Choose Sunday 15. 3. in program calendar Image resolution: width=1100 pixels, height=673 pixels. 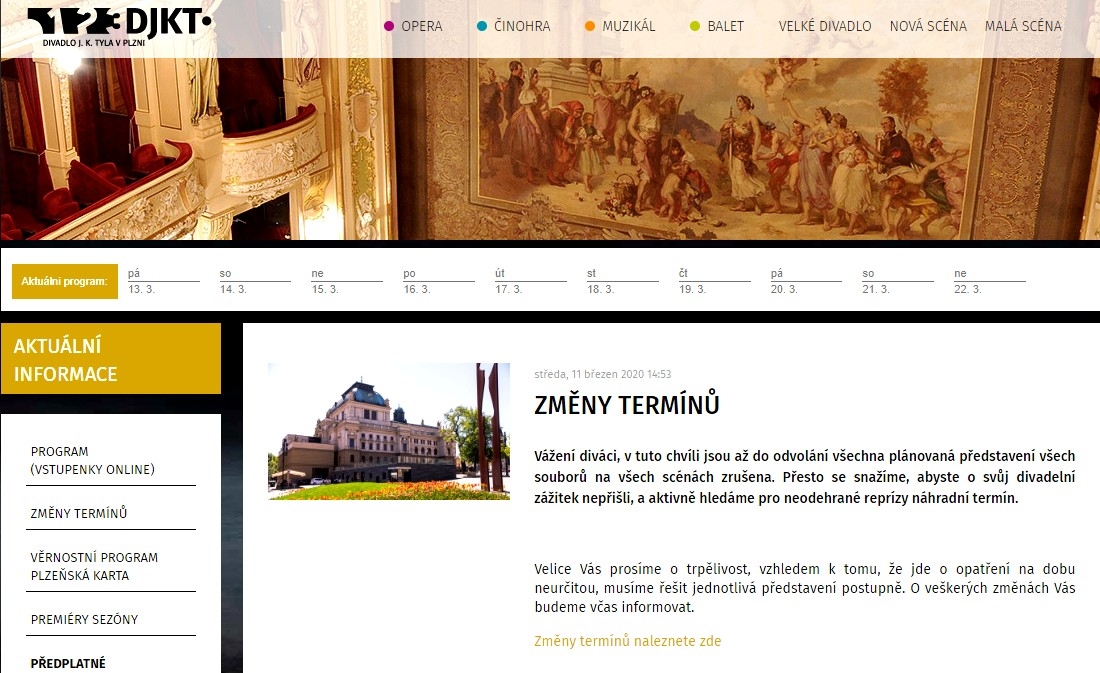click(x=347, y=281)
